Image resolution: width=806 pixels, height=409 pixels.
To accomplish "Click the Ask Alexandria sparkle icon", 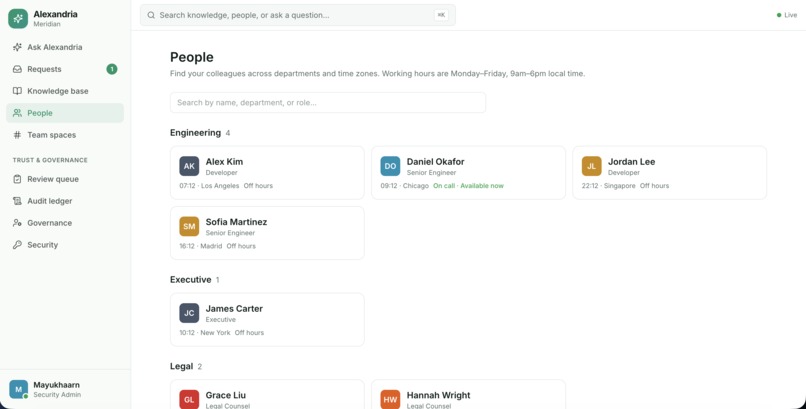I will coord(17,47).
